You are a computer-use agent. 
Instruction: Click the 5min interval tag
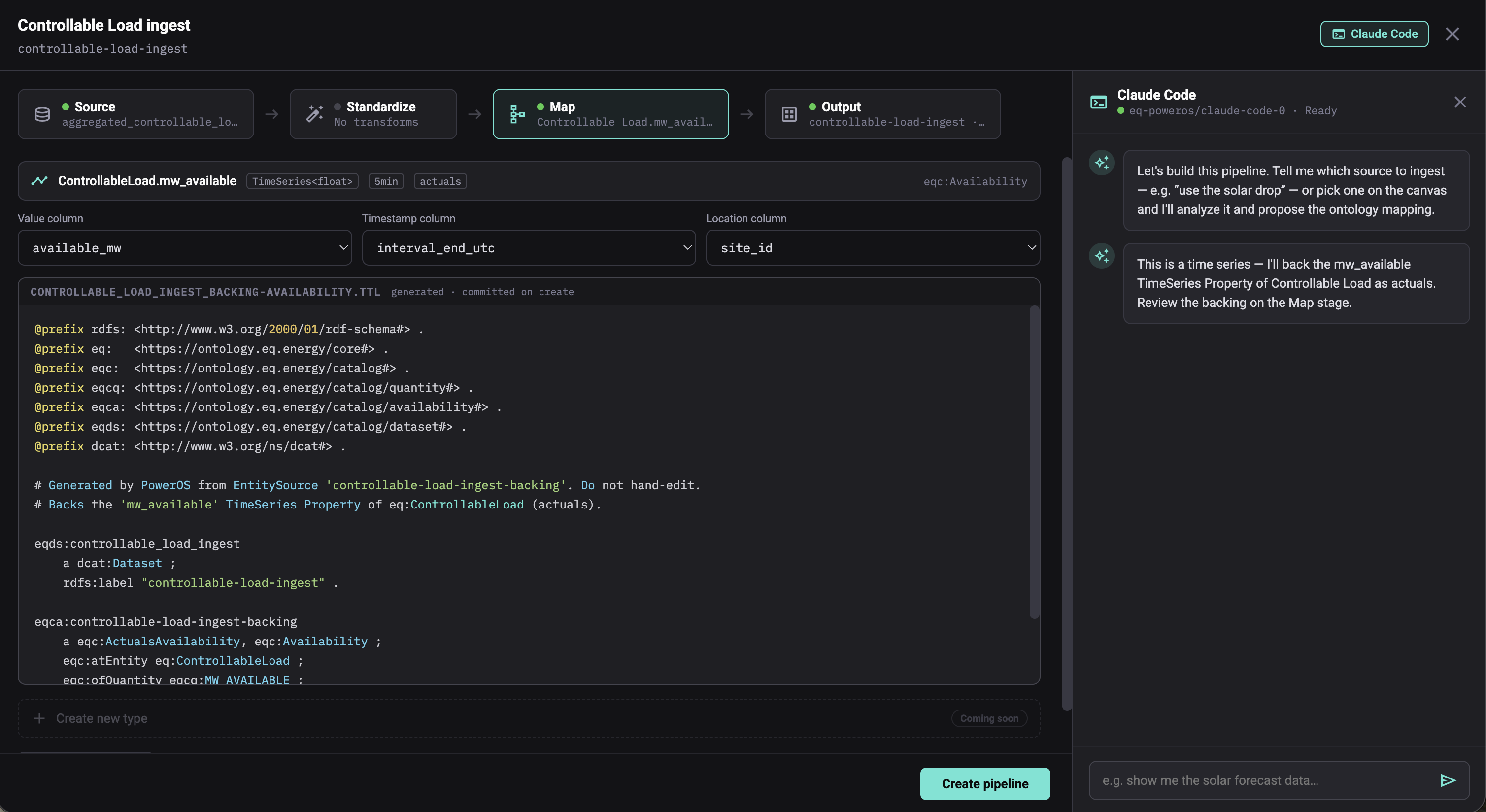coord(386,181)
